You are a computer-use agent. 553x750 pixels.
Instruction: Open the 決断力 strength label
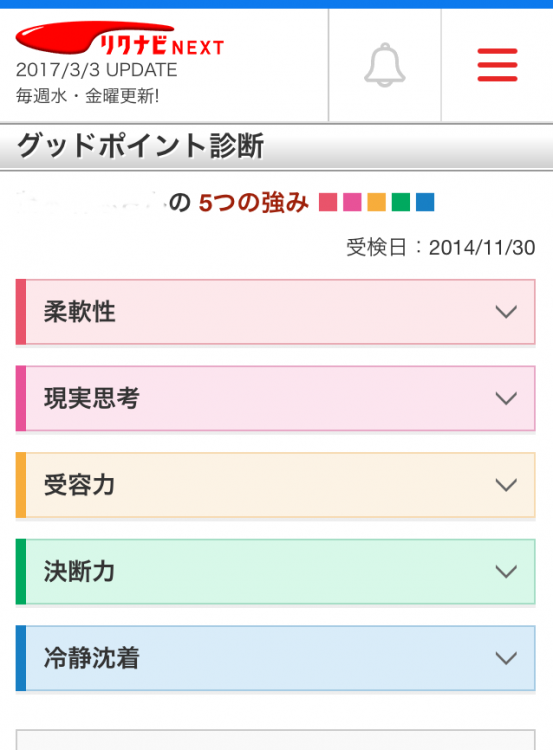(x=79, y=572)
